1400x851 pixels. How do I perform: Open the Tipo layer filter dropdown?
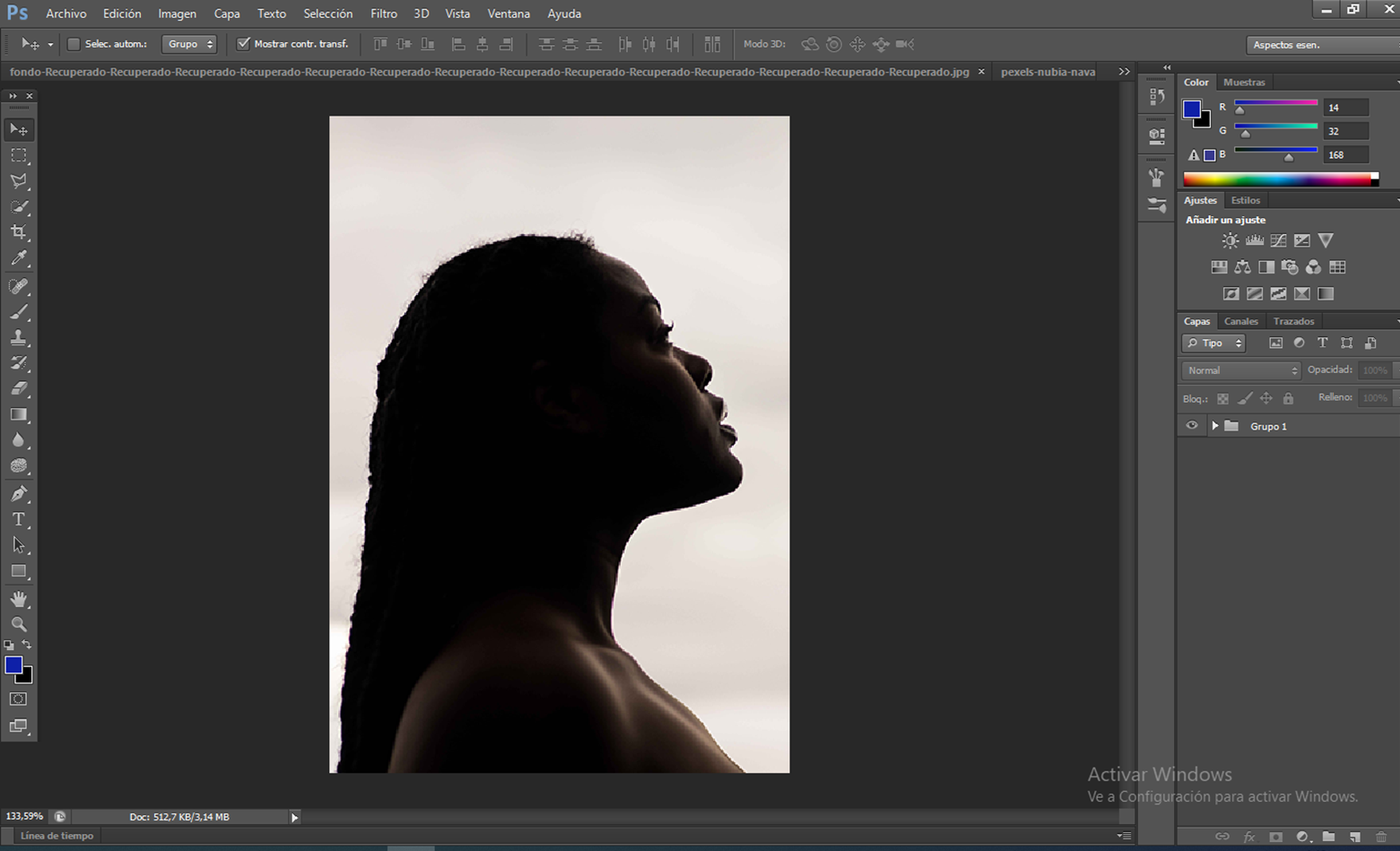pos(1214,343)
